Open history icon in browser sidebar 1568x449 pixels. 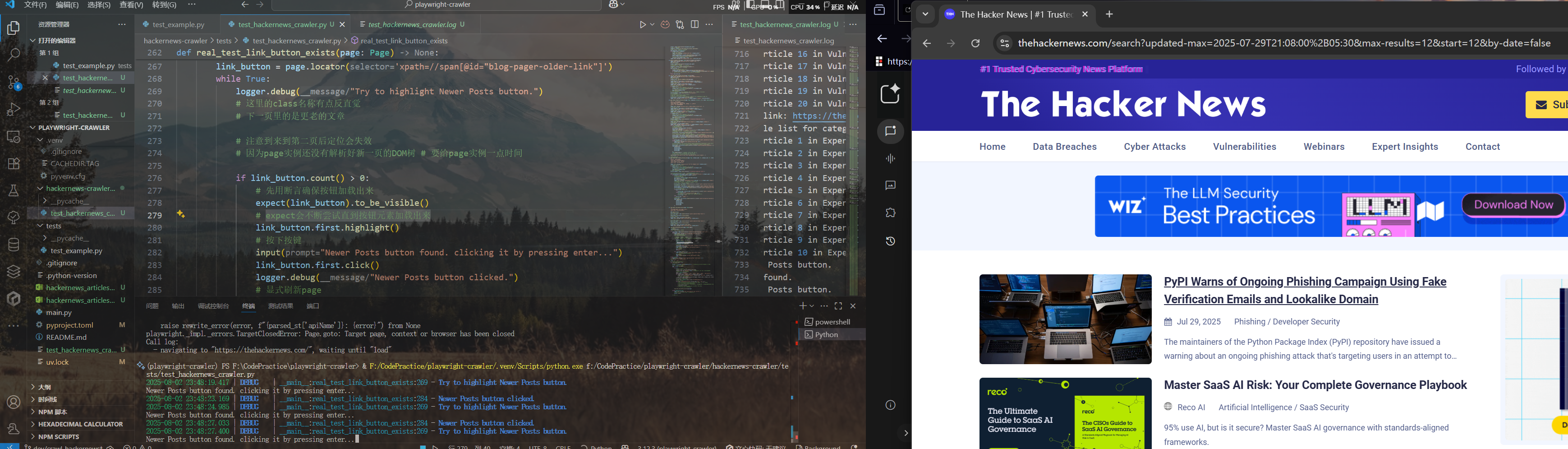(890, 241)
